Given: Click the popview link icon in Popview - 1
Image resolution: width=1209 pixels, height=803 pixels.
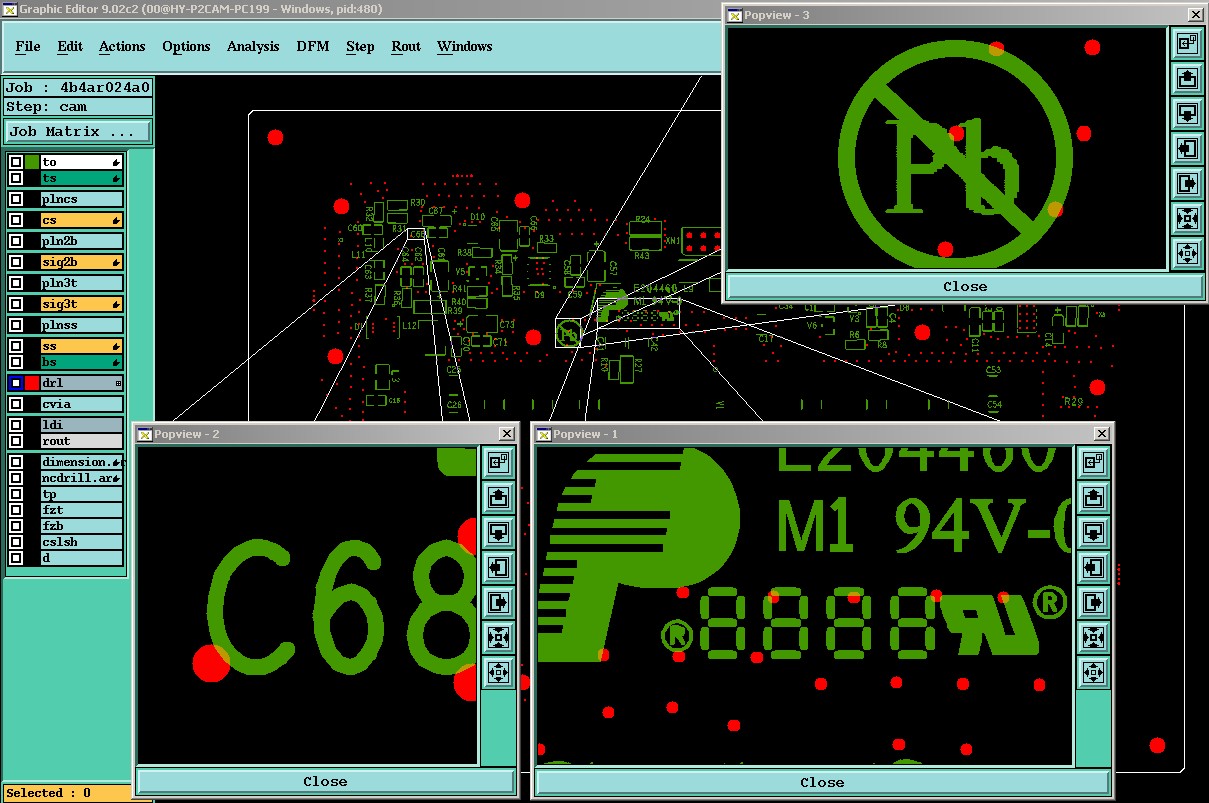Looking at the screenshot, I should (1092, 462).
